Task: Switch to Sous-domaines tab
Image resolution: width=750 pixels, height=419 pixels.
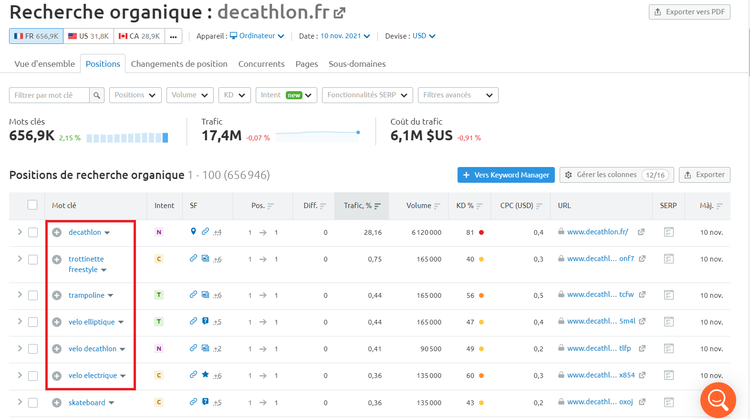Action: point(357,64)
